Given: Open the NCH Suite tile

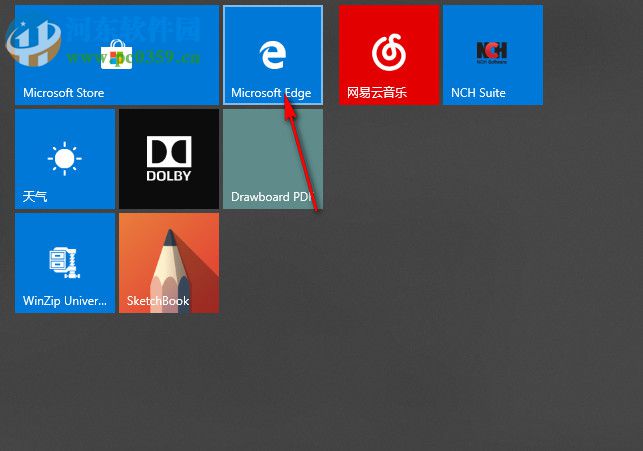Looking at the screenshot, I should coord(493,55).
